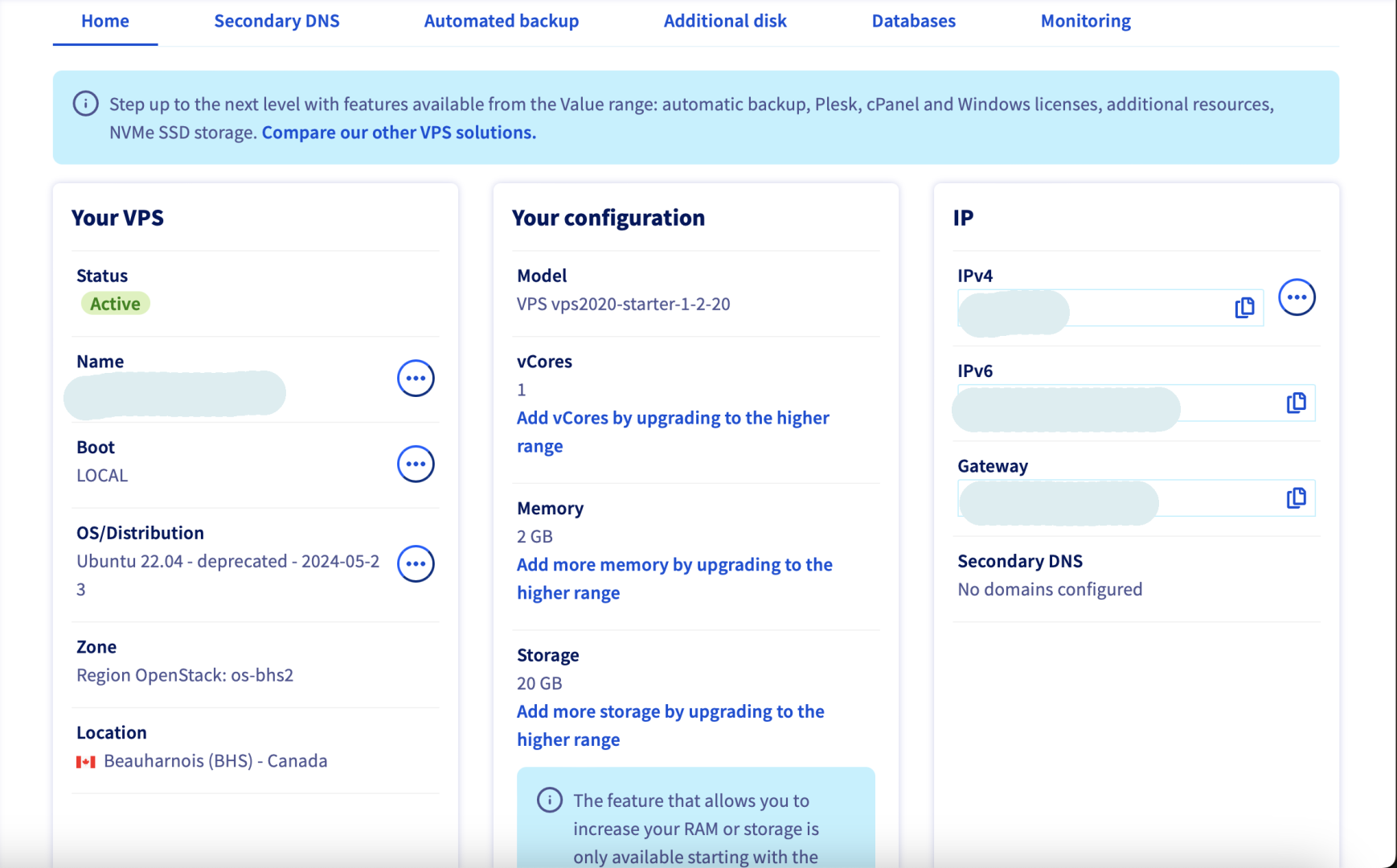Copy the IPv6 address
The height and width of the screenshot is (868, 1397).
(x=1296, y=403)
